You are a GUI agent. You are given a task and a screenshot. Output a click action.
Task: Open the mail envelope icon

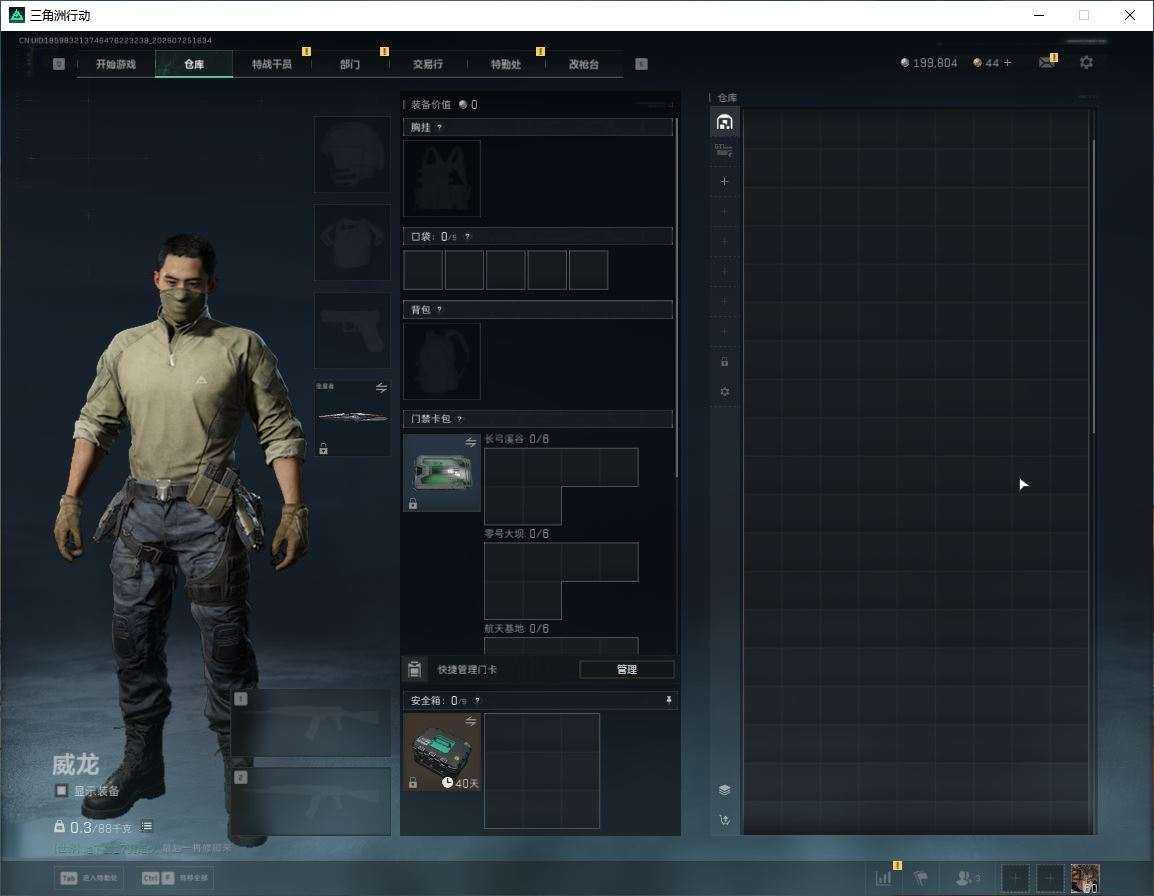coord(1047,63)
